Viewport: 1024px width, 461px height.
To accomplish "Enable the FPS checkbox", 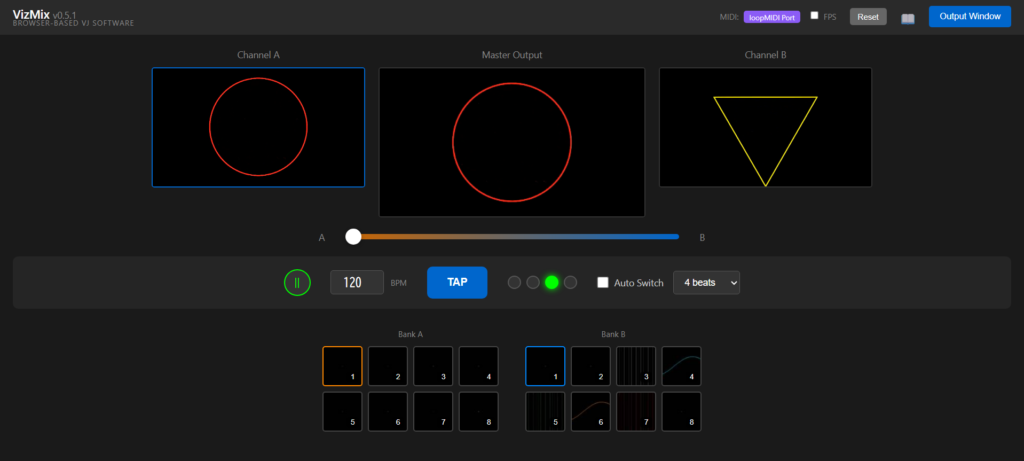I will coord(815,16).
